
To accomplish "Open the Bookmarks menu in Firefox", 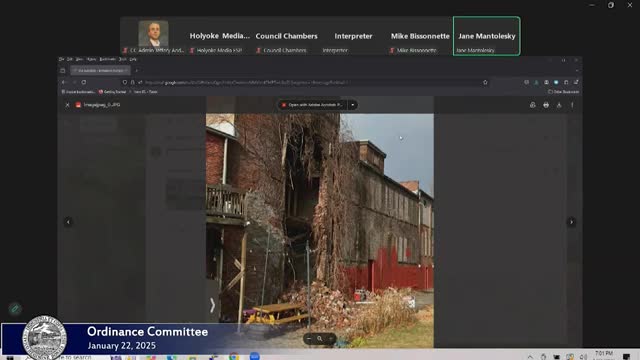I will (x=108, y=59).
